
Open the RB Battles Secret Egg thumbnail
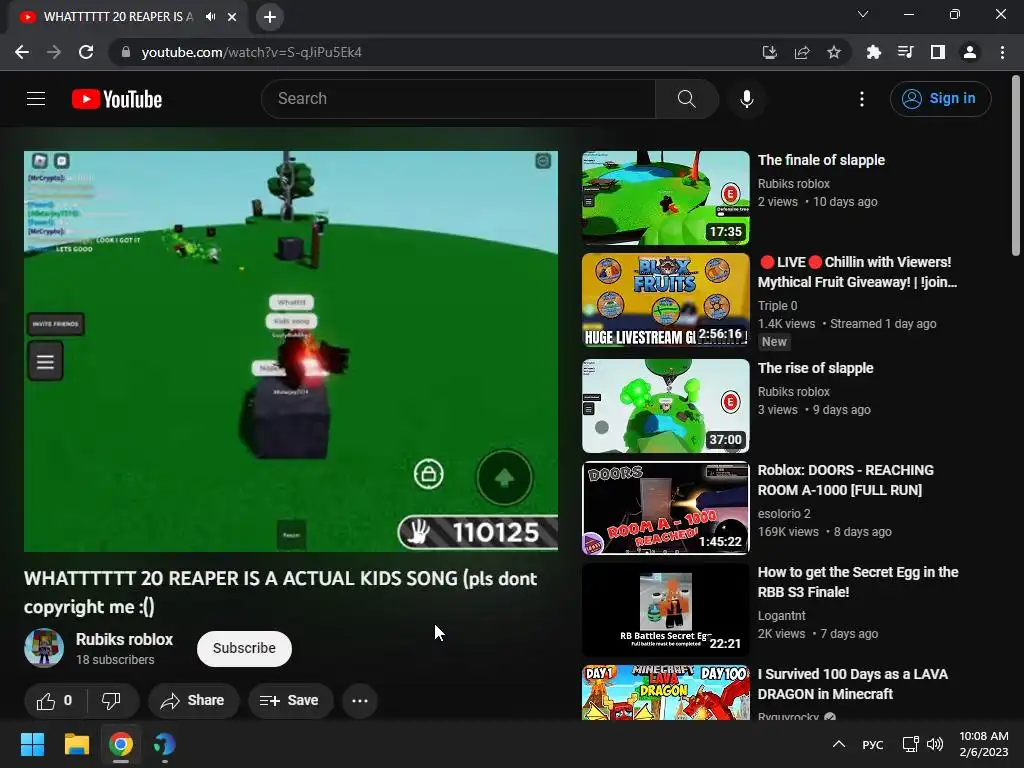pyautogui.click(x=665, y=609)
